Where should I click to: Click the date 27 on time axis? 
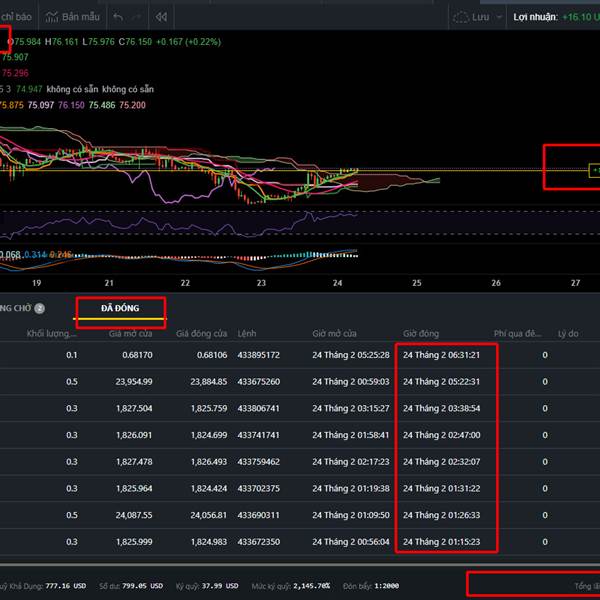(575, 283)
